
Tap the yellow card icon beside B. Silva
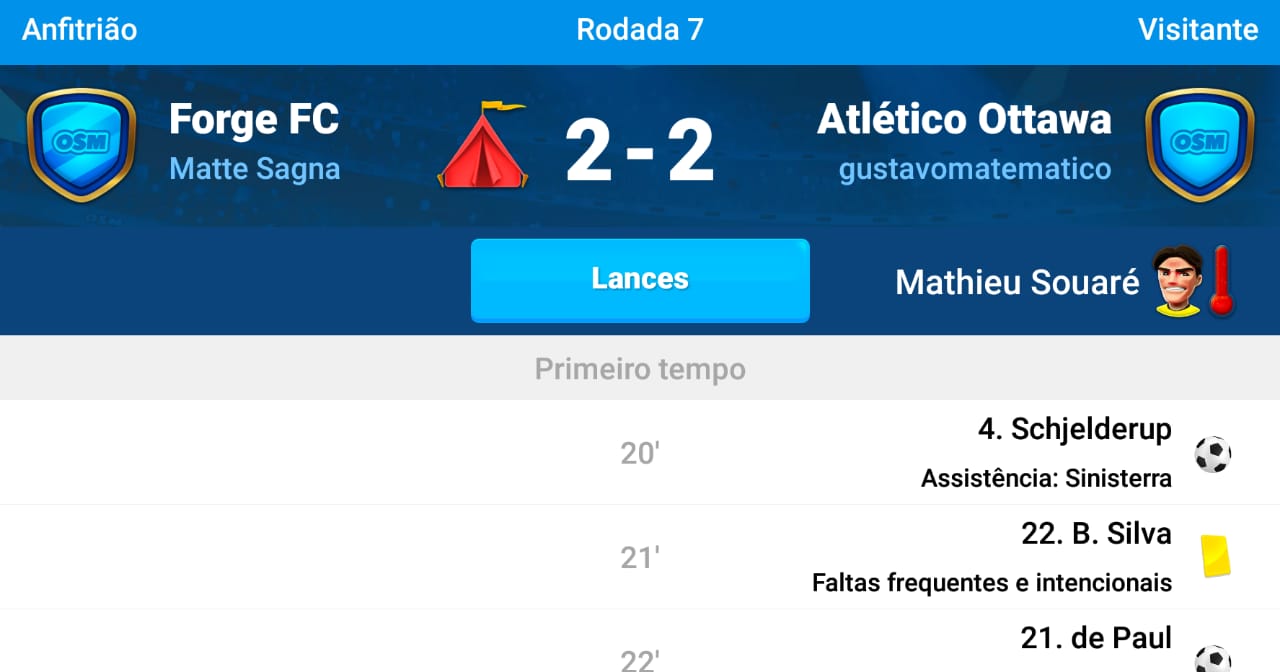[x=1214, y=556]
